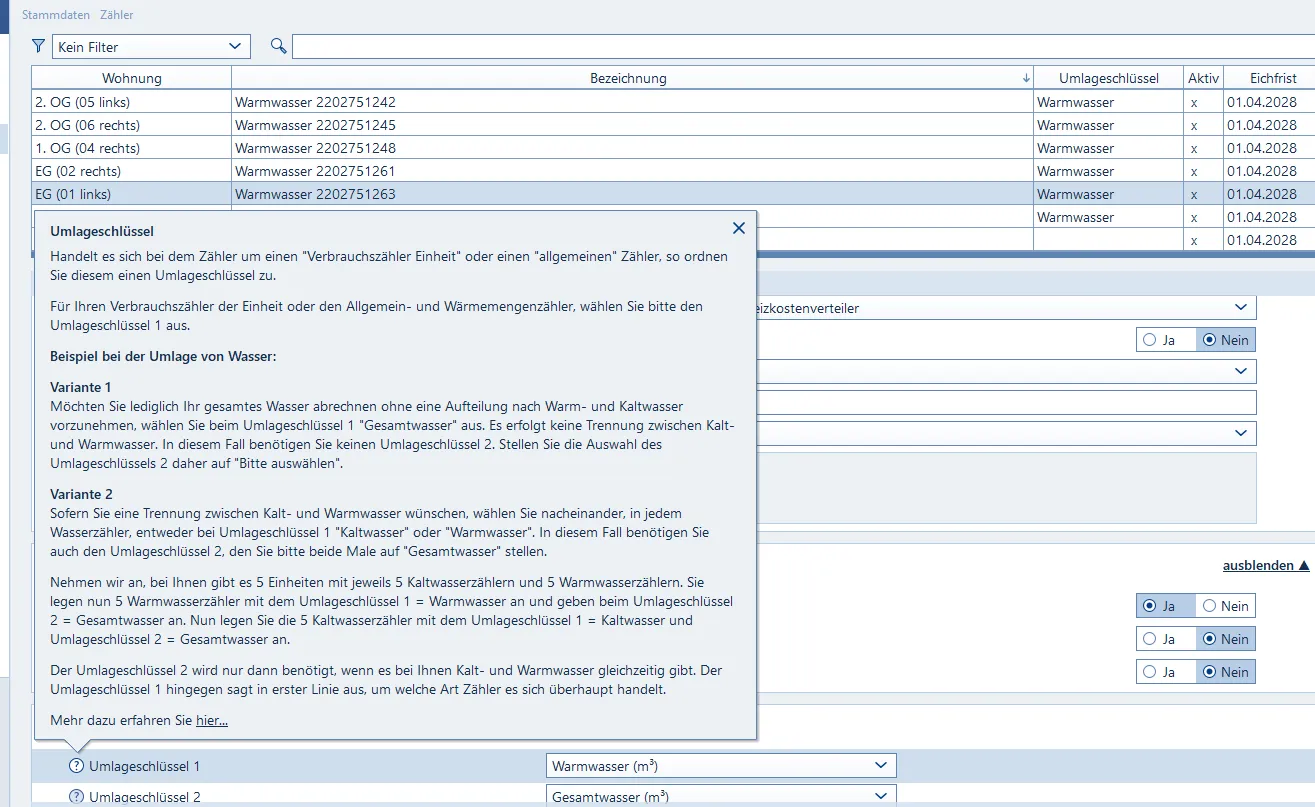Click the funnel filter icon
This screenshot has height=807, width=1315.
tap(38, 46)
